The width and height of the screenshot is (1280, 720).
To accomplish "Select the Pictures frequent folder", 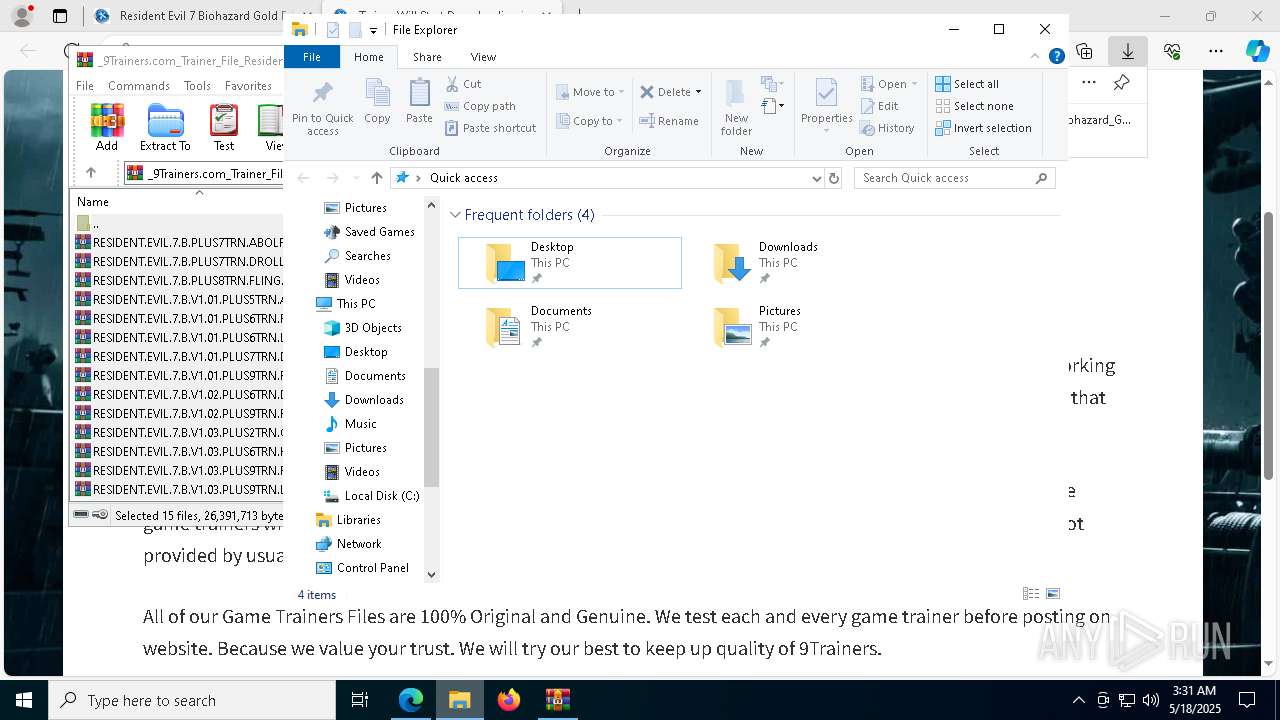I will 797,327.
